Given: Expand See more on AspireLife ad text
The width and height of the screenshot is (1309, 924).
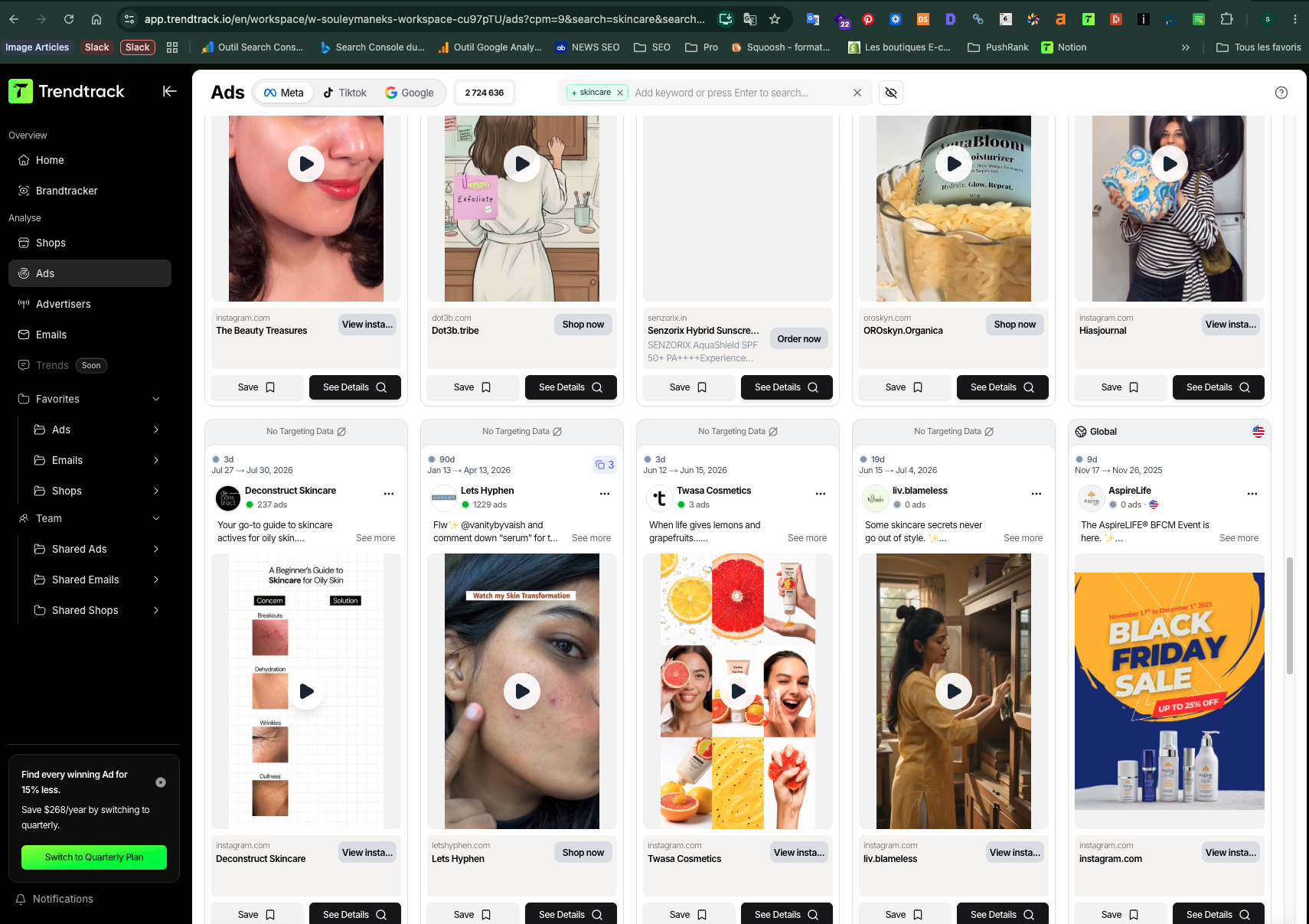Looking at the screenshot, I should tap(1239, 538).
